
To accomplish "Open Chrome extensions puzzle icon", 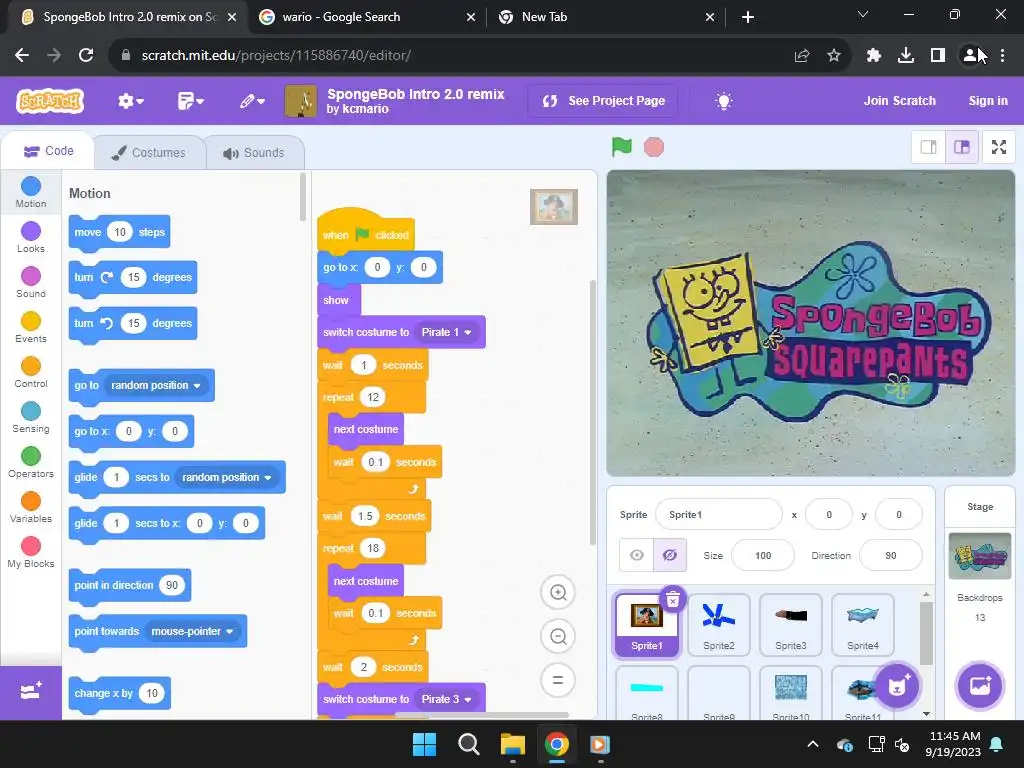I will (873, 56).
